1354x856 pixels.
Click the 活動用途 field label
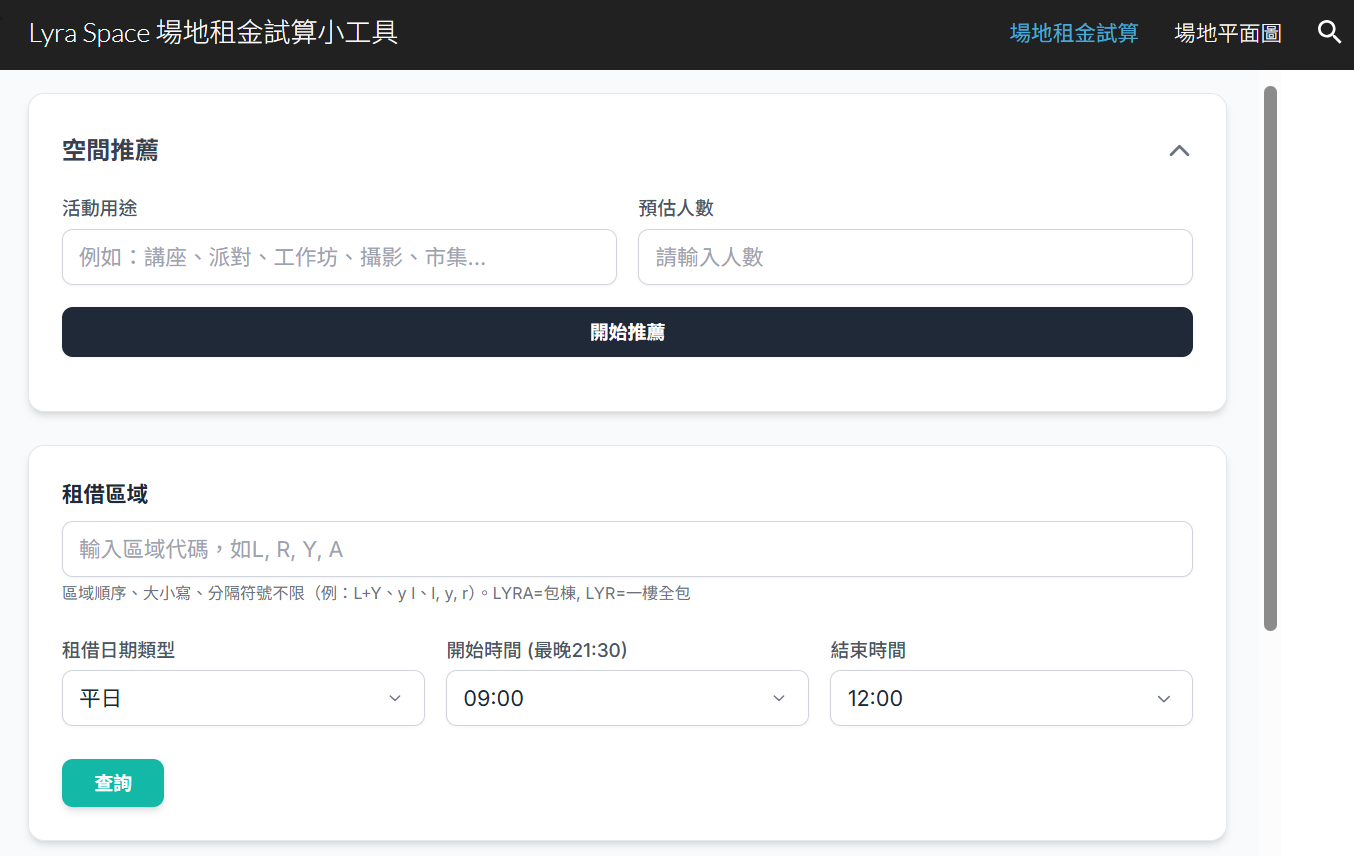pyautogui.click(x=99, y=208)
